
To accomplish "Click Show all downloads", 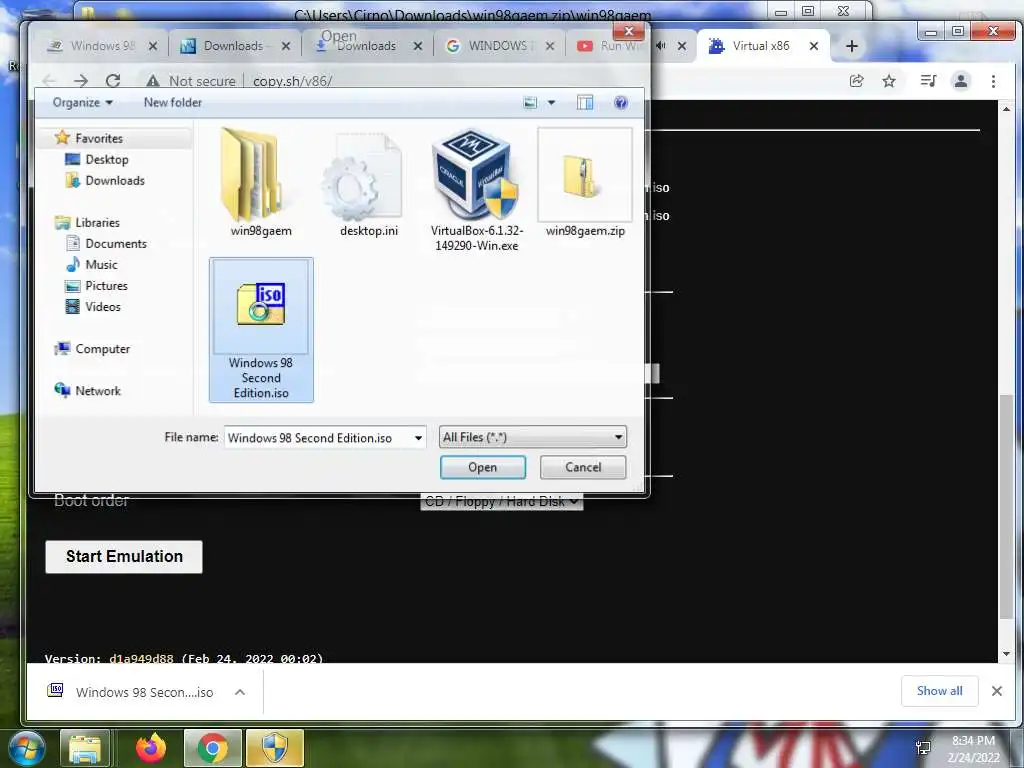I will coord(939,691).
